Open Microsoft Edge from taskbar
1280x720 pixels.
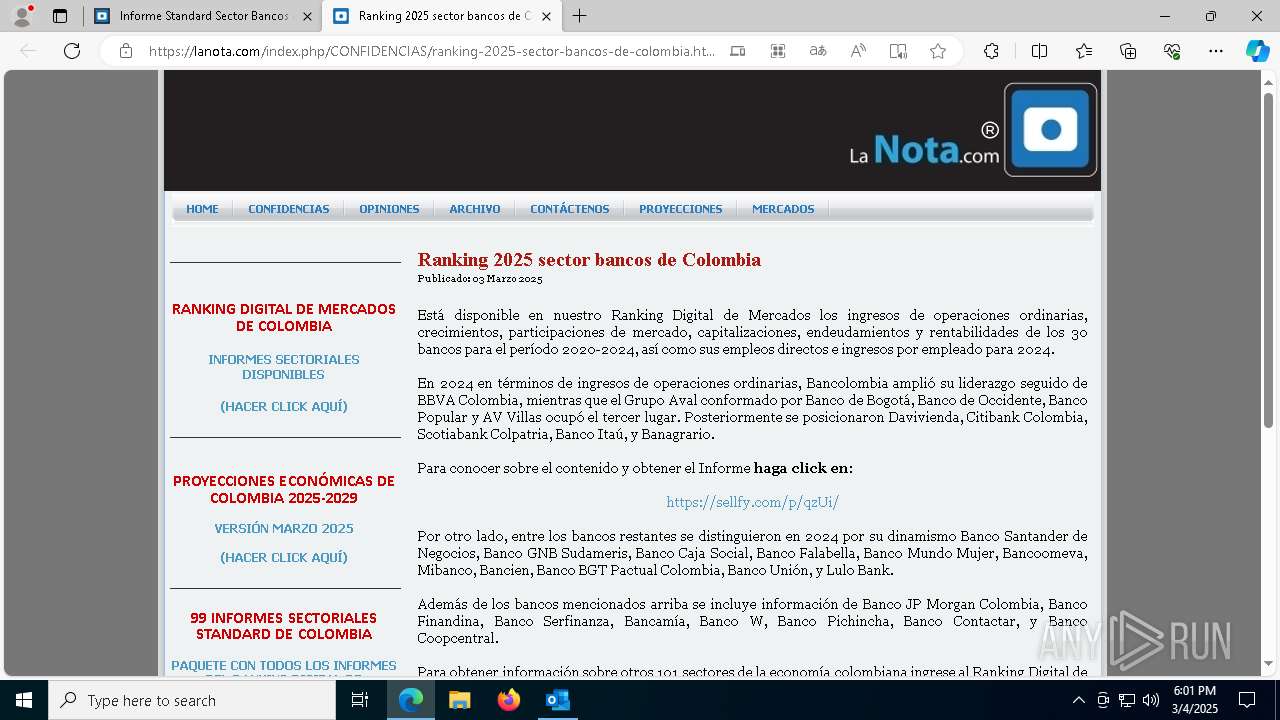[x=411, y=700]
